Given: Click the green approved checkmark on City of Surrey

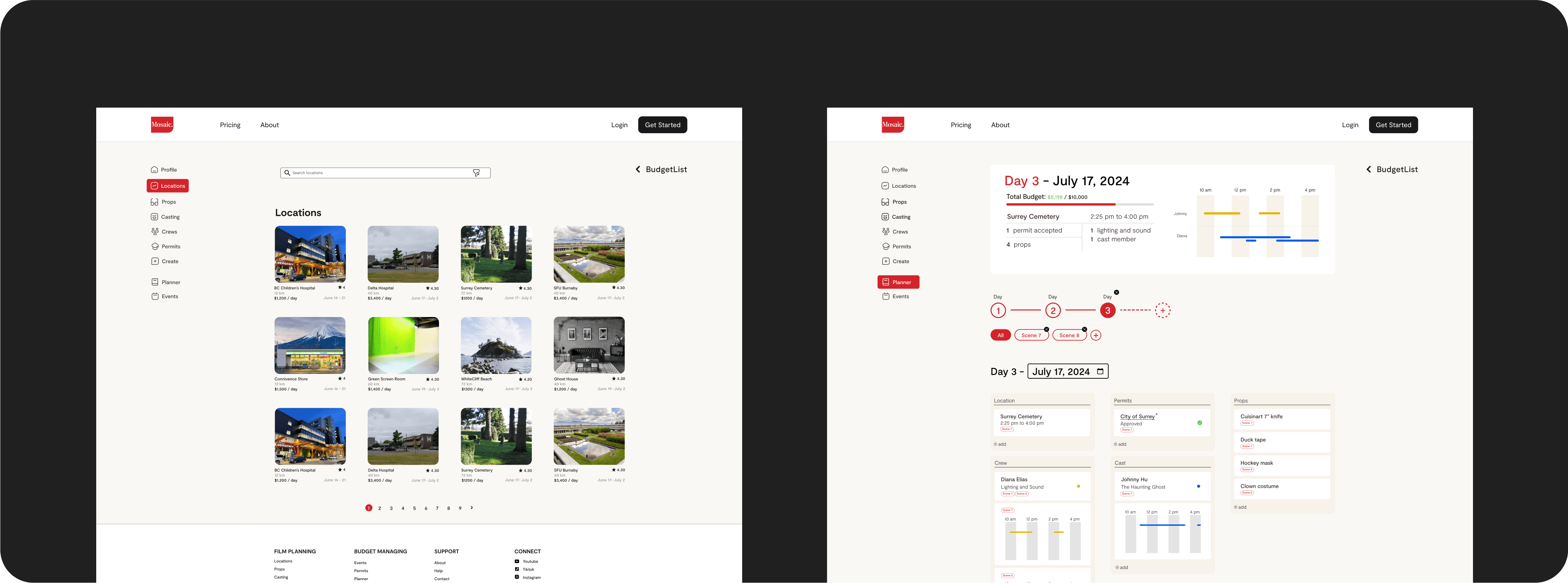Looking at the screenshot, I should pyautogui.click(x=1200, y=423).
